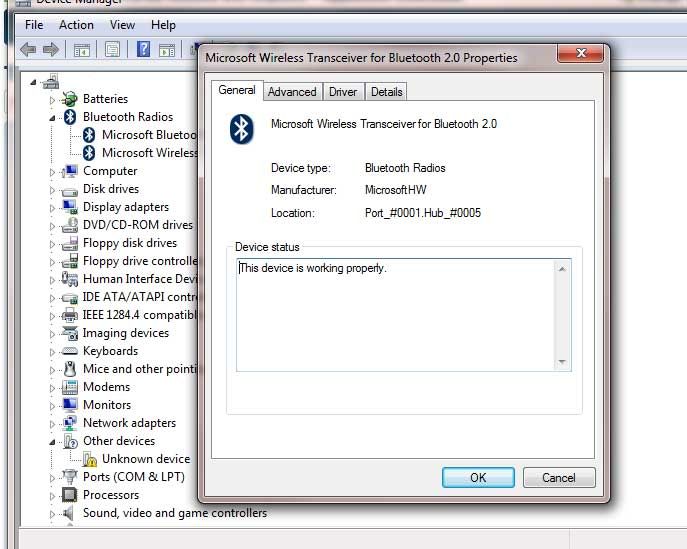Select the Disk drives icon

(70, 190)
